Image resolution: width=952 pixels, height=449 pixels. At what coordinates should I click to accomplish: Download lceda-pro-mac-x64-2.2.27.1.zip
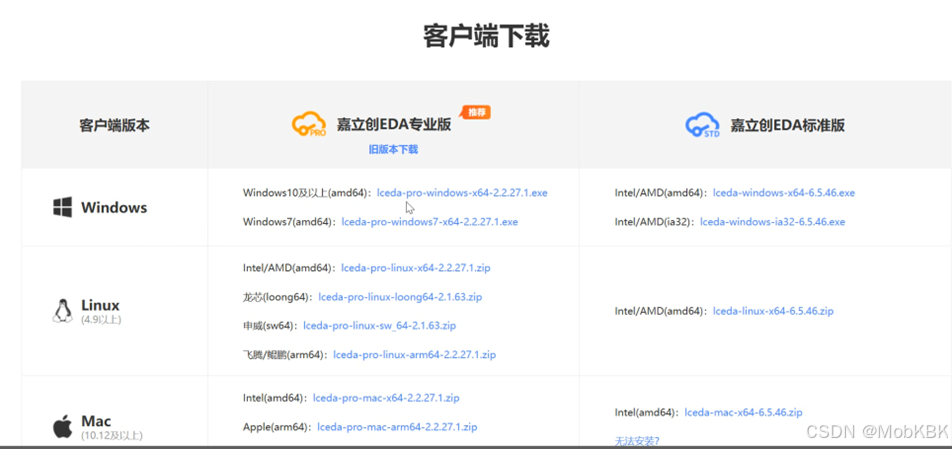click(386, 399)
